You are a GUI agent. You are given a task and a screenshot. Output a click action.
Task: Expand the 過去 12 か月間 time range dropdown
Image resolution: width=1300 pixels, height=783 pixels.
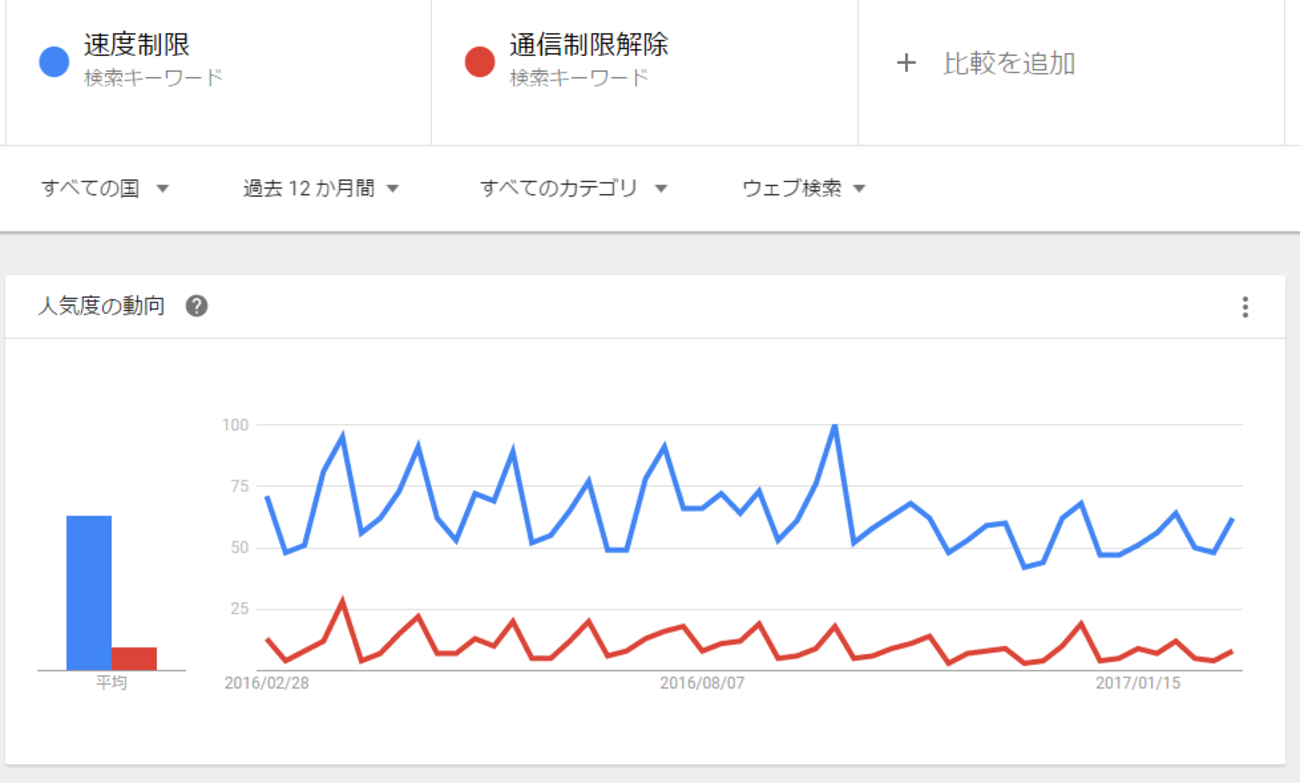(x=321, y=188)
